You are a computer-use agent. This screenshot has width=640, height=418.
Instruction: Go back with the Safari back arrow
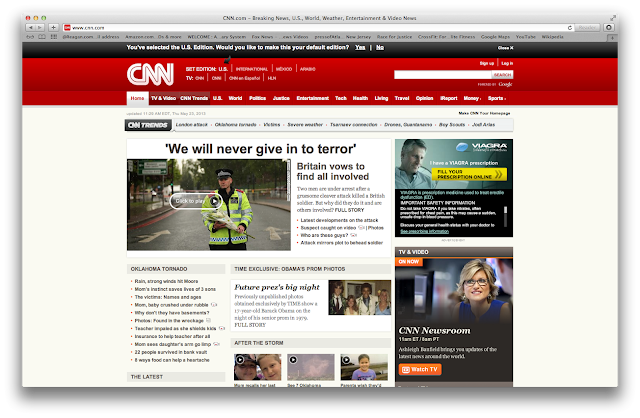coord(30,27)
